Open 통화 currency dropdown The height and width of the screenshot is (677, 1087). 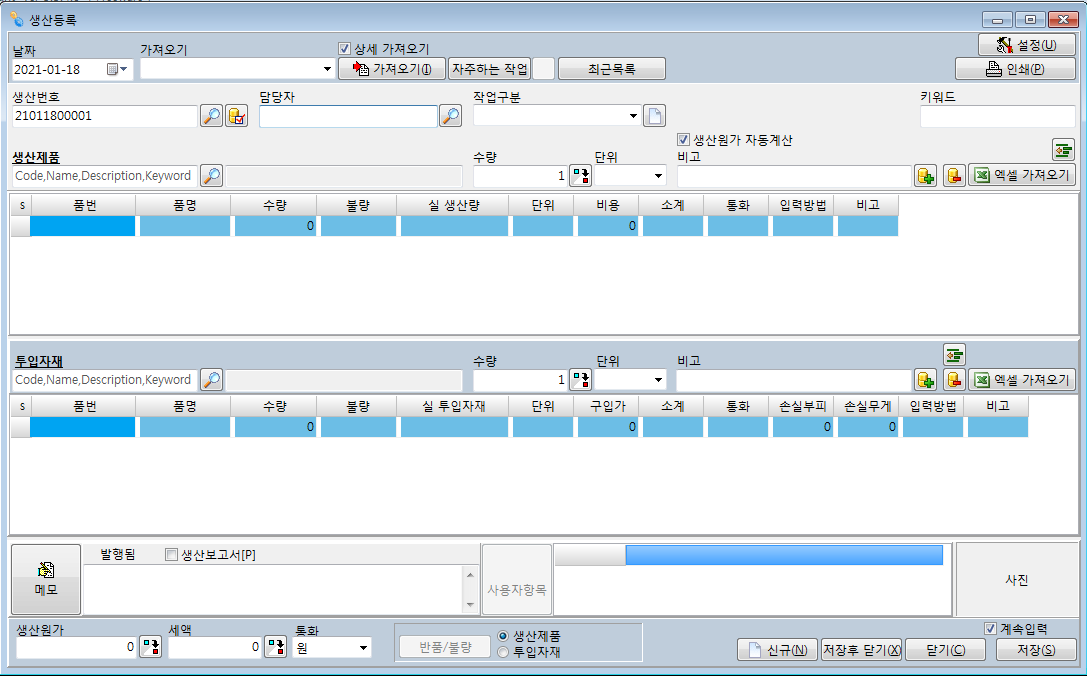tap(363, 648)
